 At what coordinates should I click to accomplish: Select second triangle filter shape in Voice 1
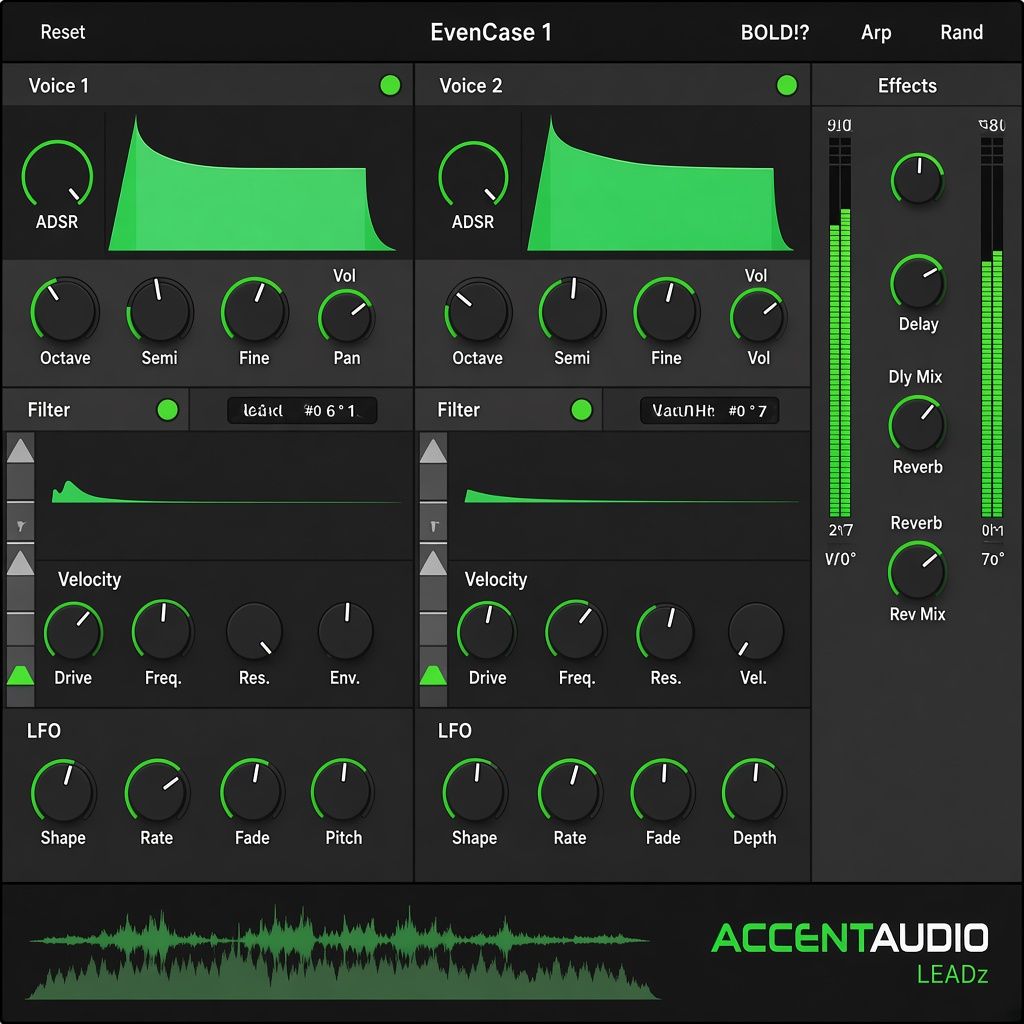[20, 562]
